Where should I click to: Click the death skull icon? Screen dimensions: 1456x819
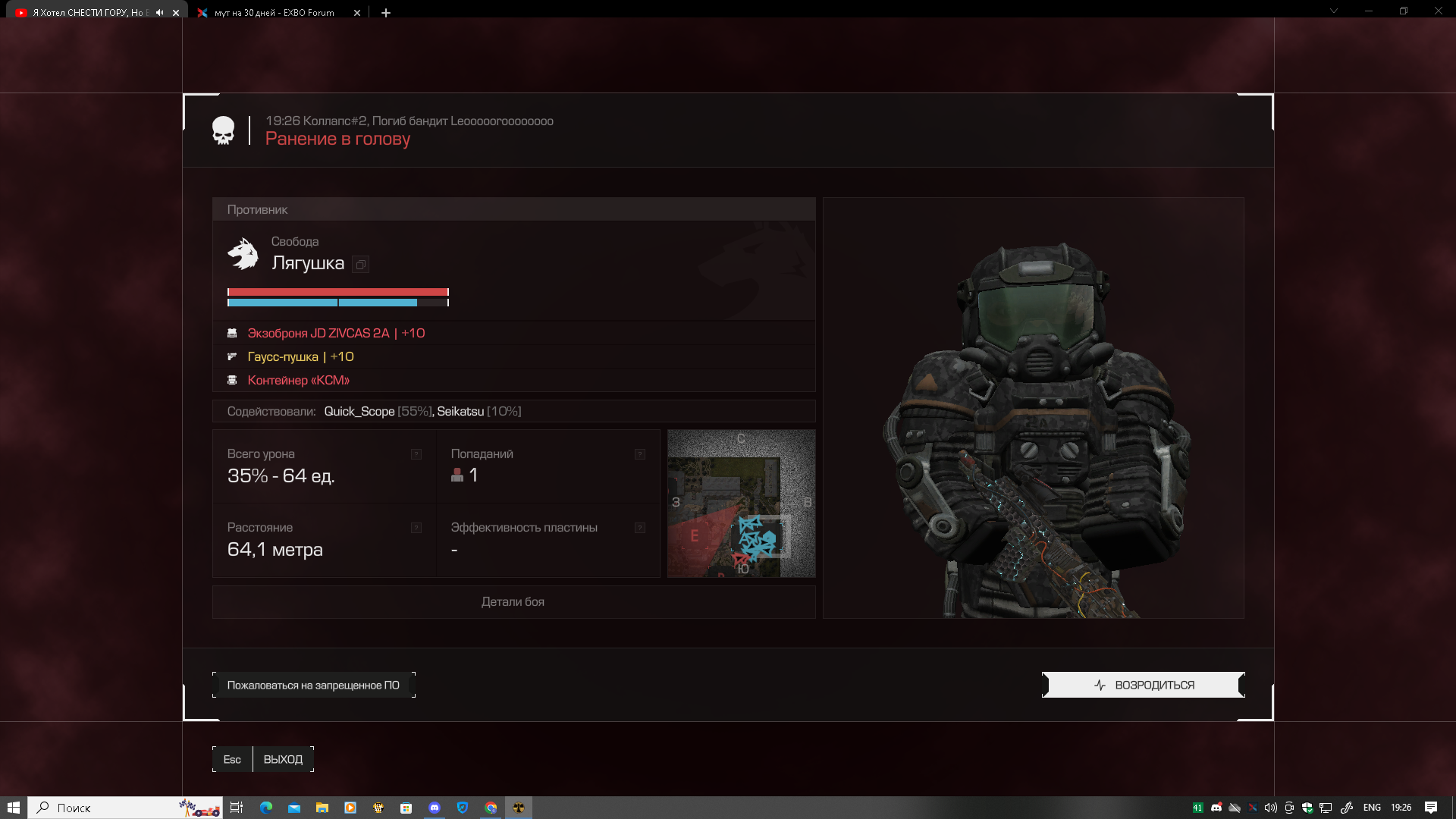[223, 130]
